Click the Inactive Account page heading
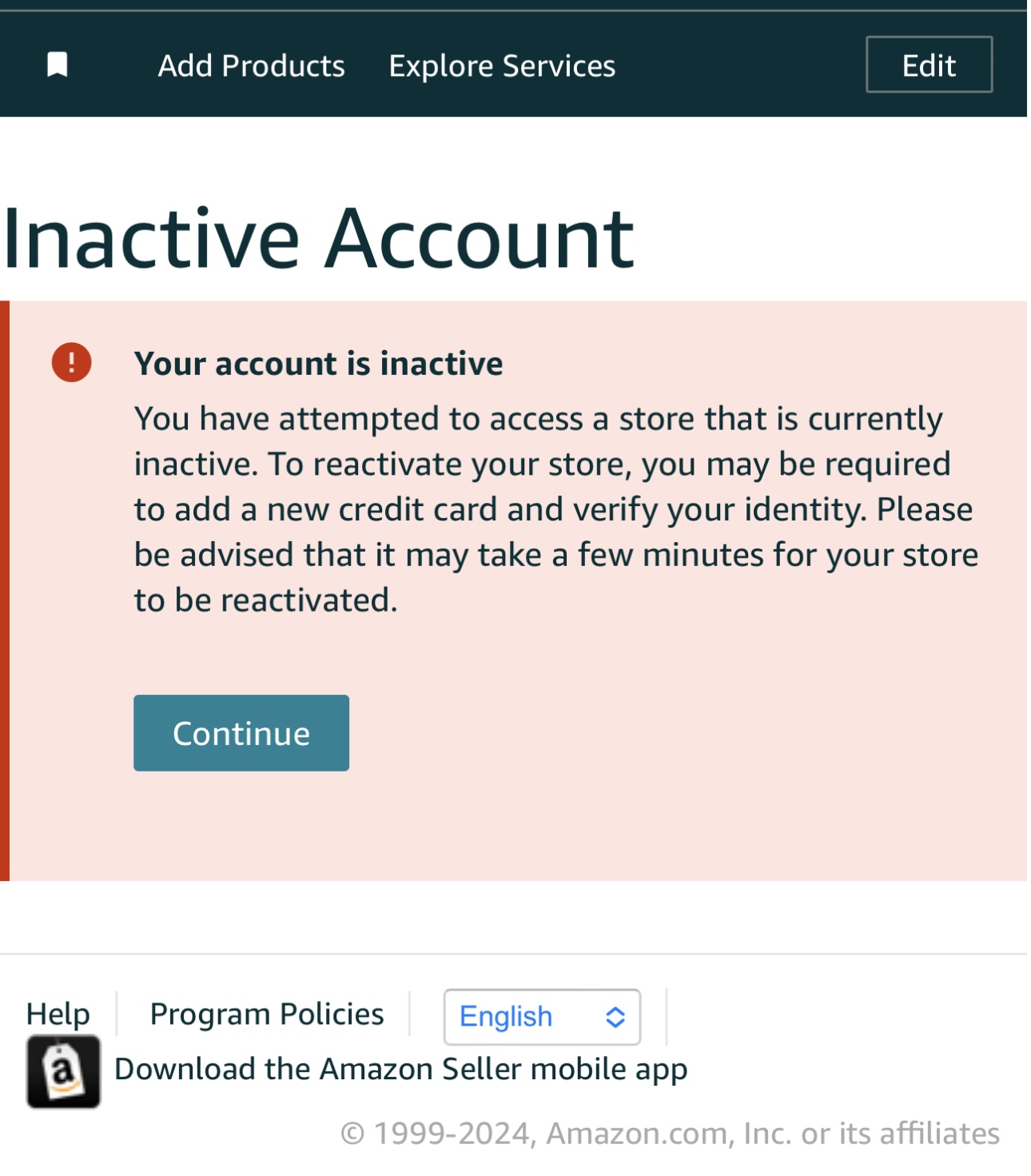 click(x=319, y=238)
